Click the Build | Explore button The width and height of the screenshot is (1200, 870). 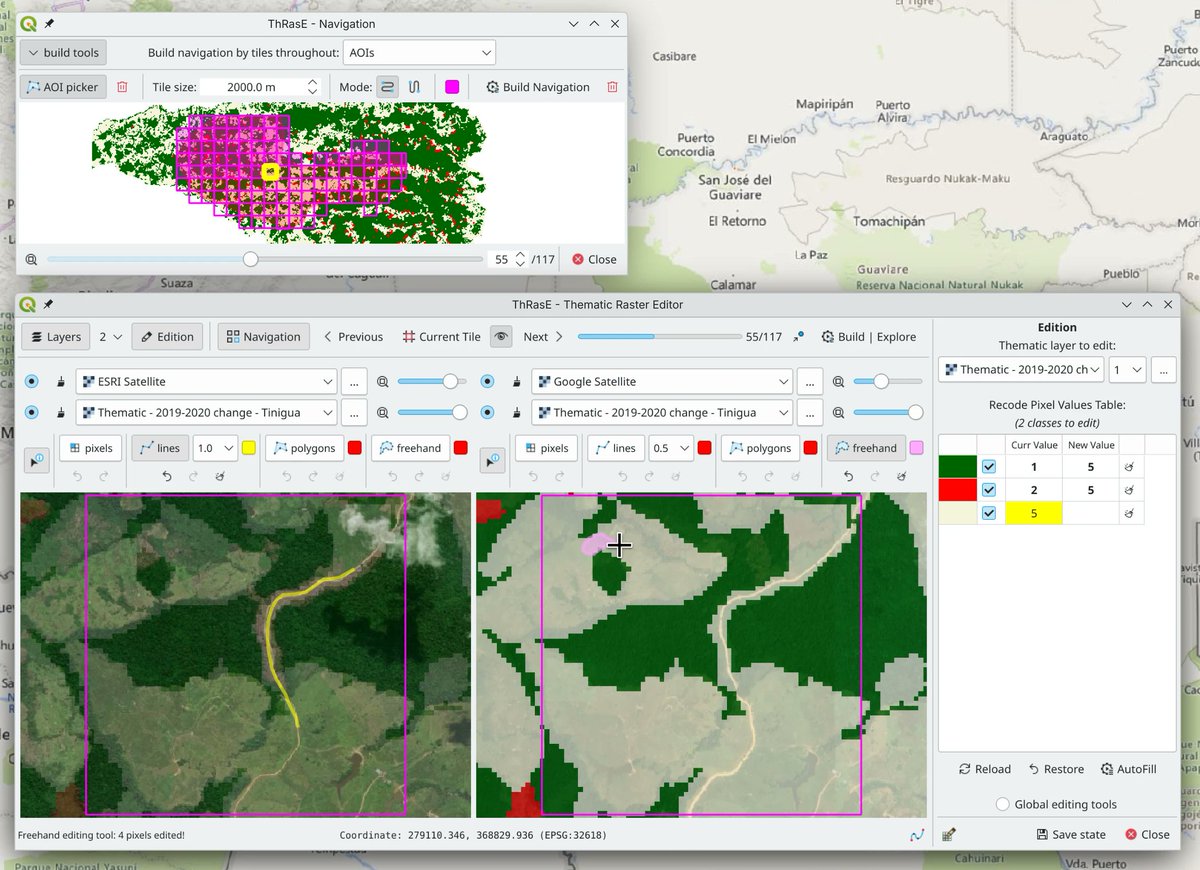pyautogui.click(x=869, y=337)
